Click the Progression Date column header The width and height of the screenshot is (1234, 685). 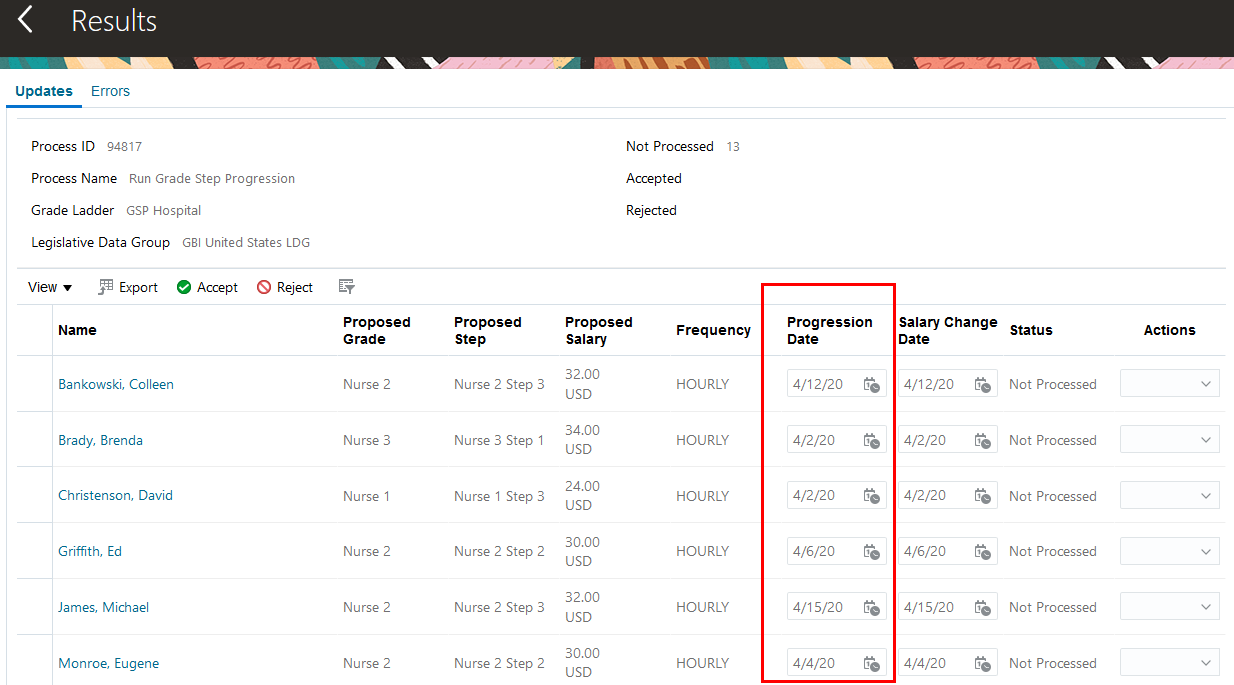[x=830, y=330]
